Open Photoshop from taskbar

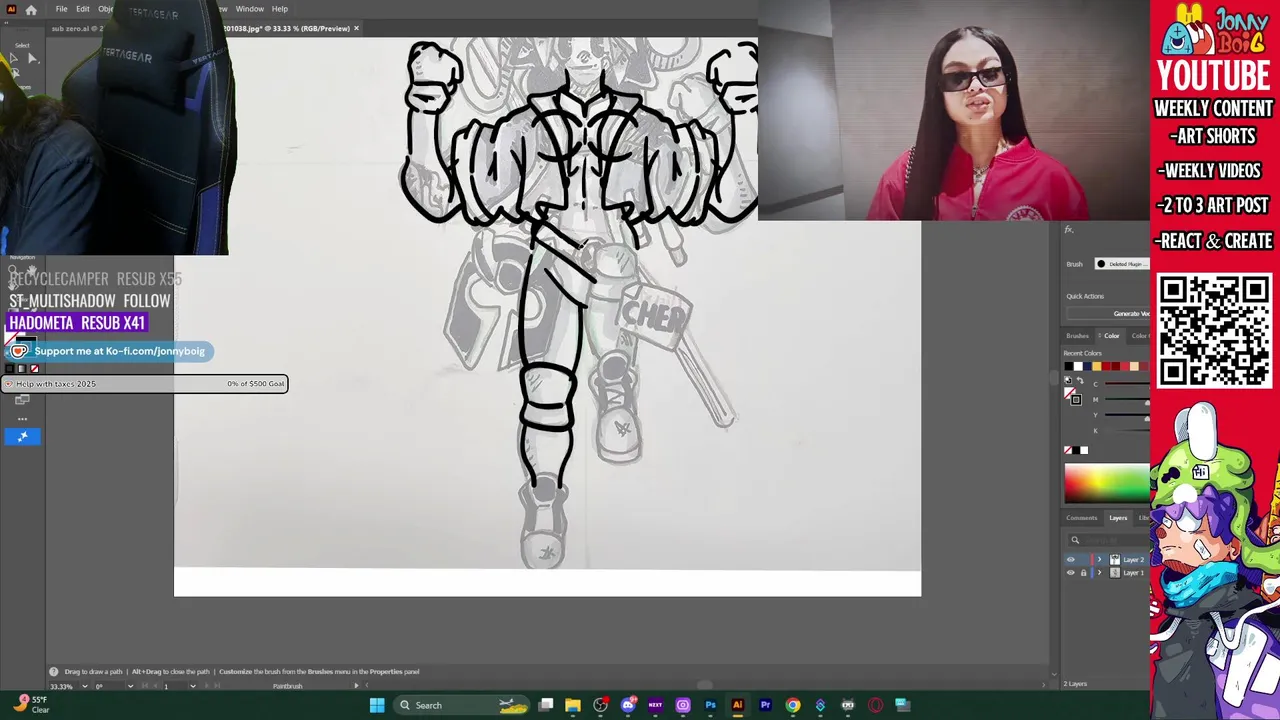[x=710, y=705]
